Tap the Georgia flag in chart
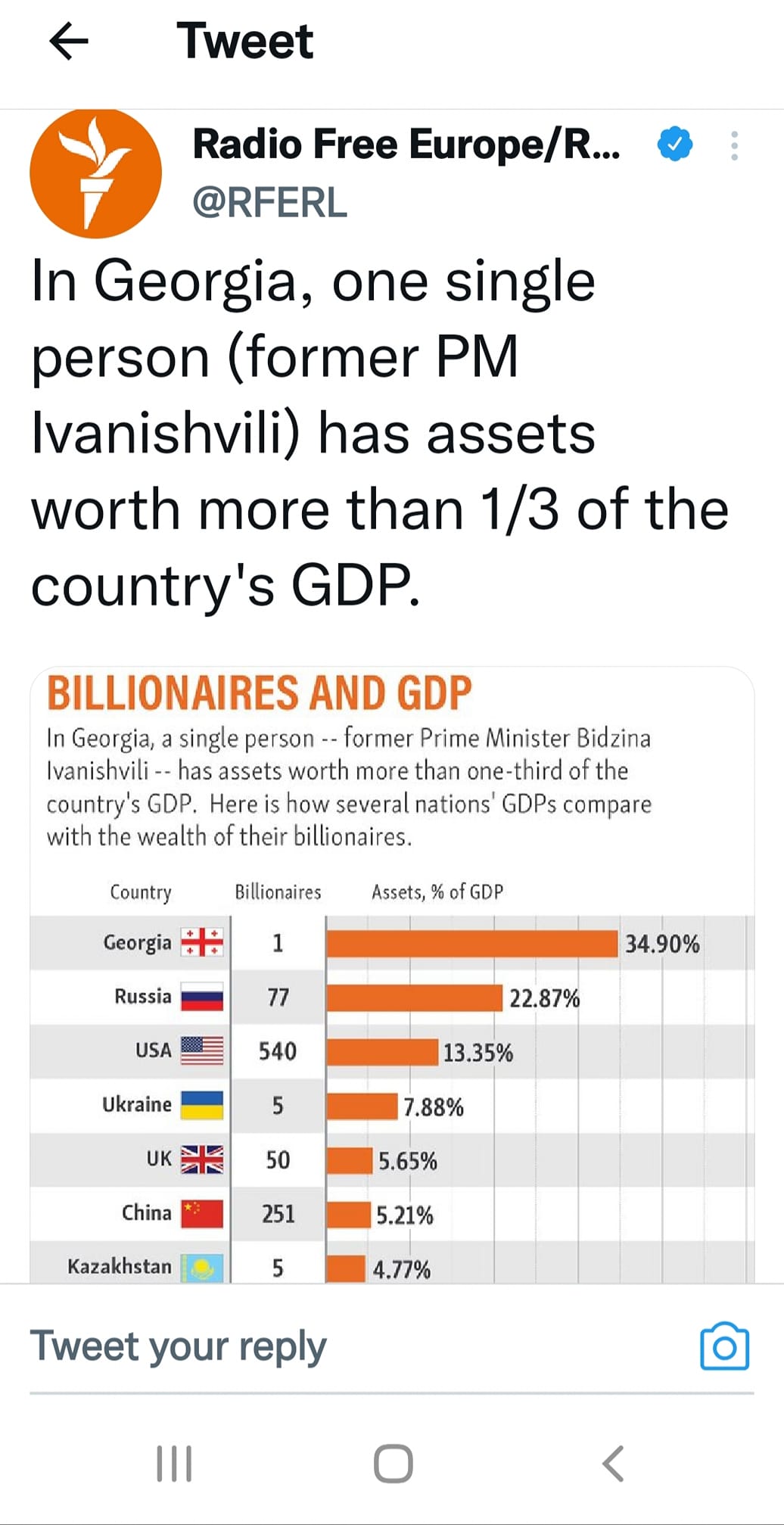784x1525 pixels. point(202,943)
